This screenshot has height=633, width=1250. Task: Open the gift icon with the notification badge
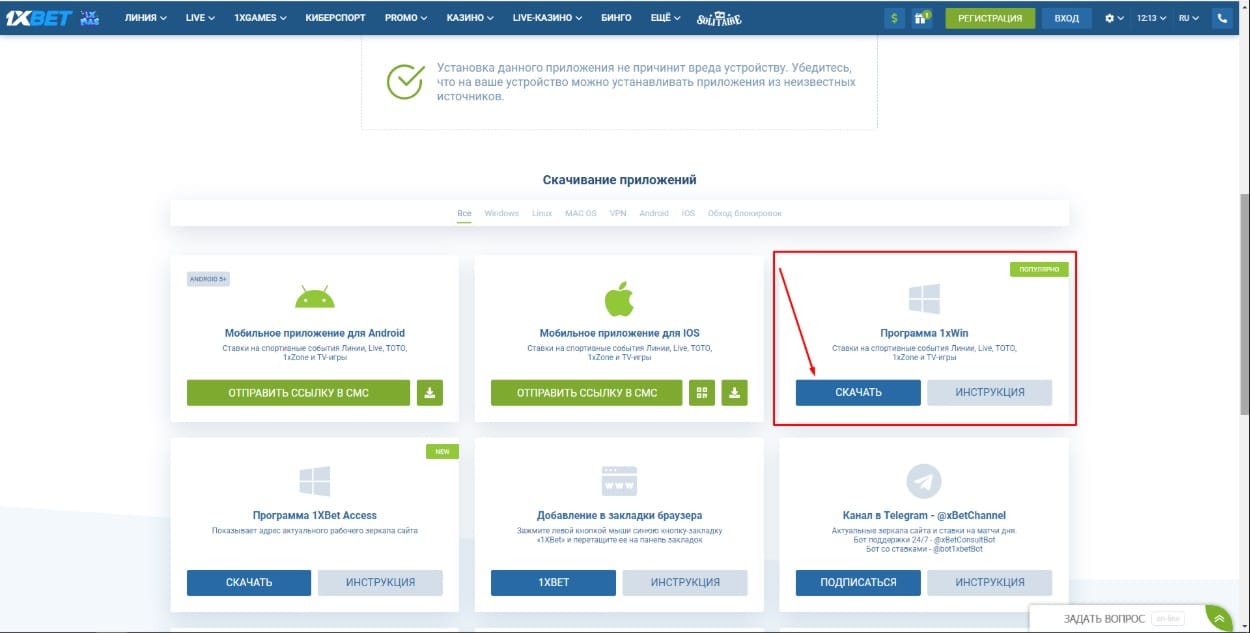(920, 17)
